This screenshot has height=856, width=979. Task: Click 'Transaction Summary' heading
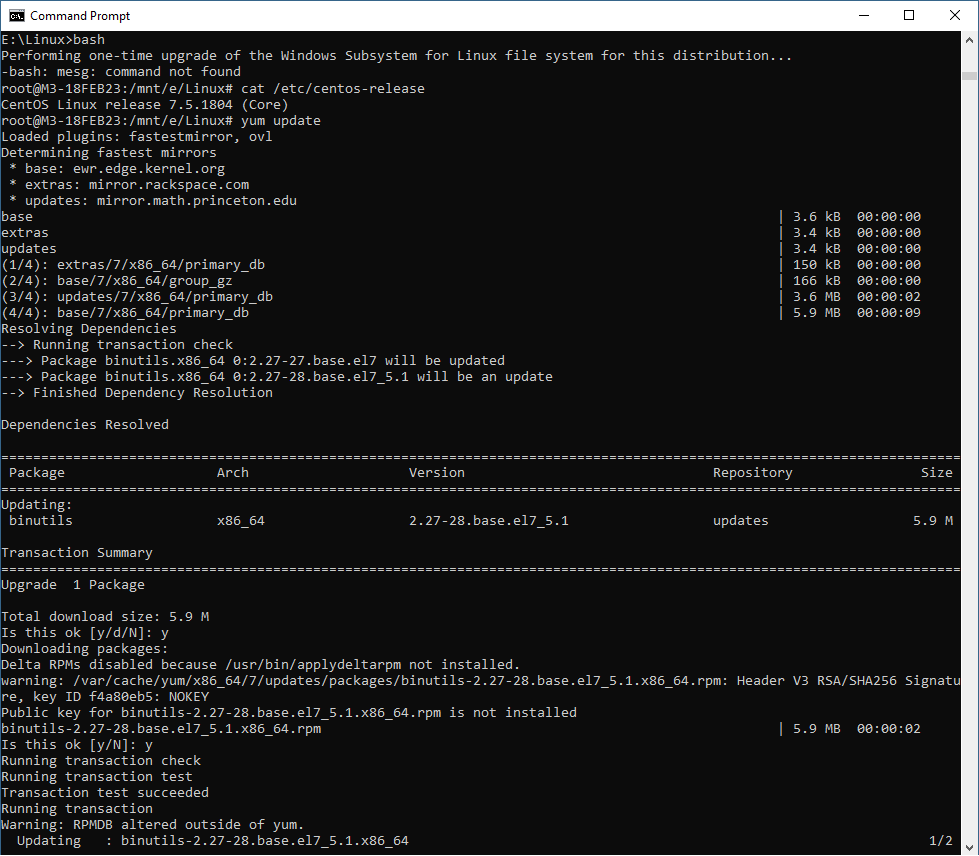pos(77,553)
